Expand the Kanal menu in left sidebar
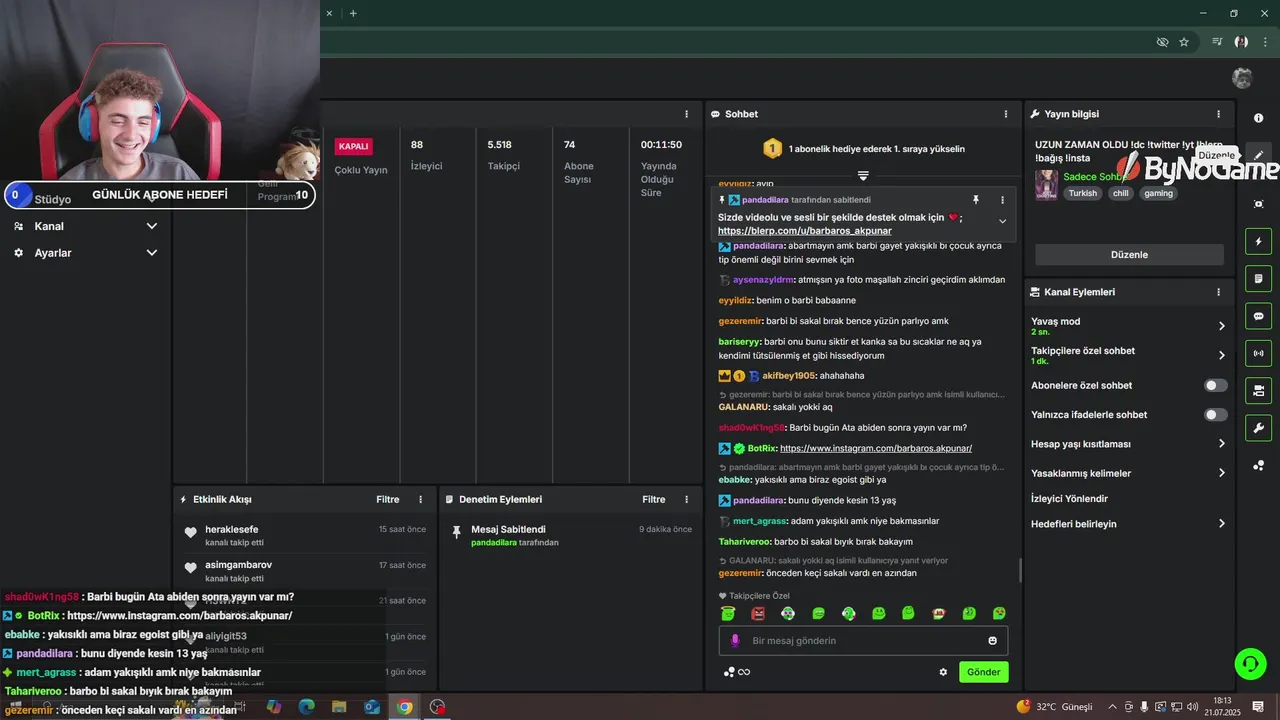 click(85, 226)
